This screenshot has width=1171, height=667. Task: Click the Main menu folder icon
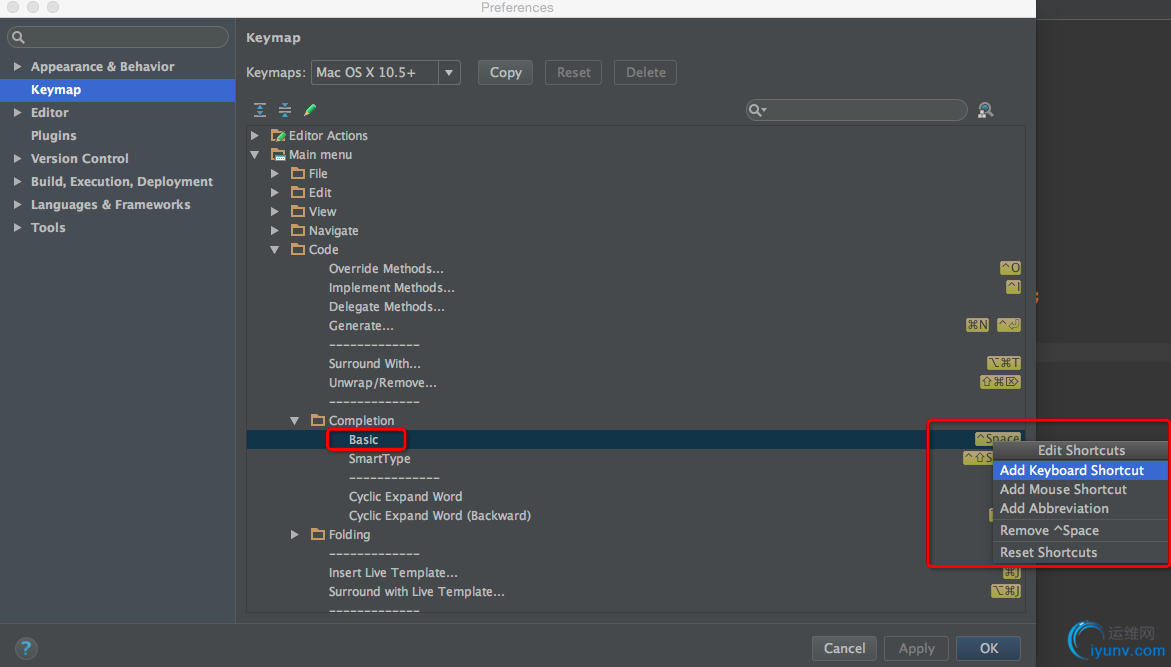coord(278,155)
